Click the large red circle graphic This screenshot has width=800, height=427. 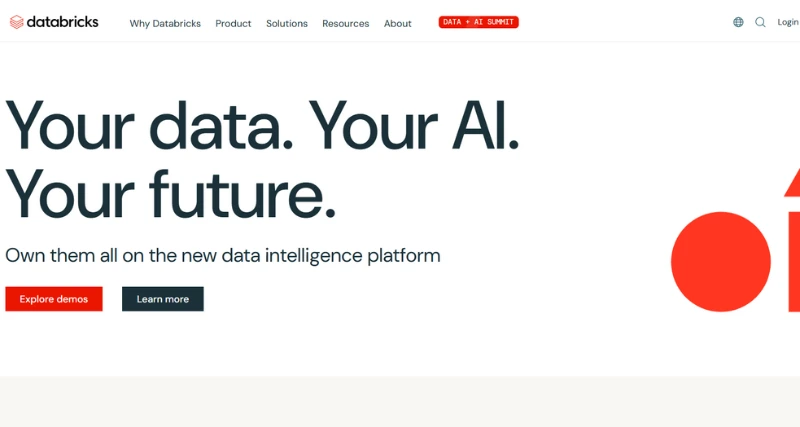point(720,262)
